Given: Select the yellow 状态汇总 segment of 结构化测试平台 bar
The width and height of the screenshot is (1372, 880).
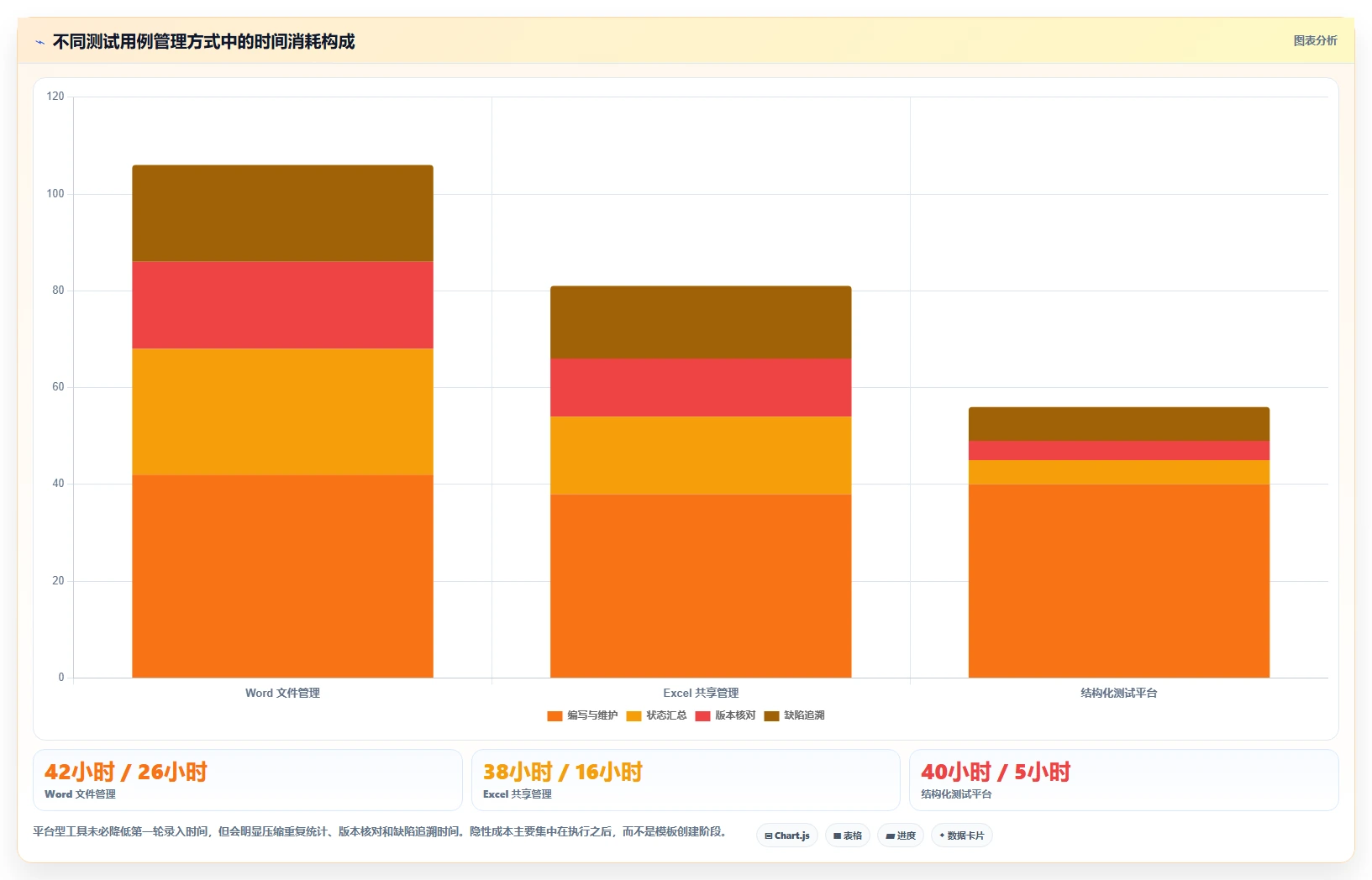Looking at the screenshot, I should point(1118,472).
